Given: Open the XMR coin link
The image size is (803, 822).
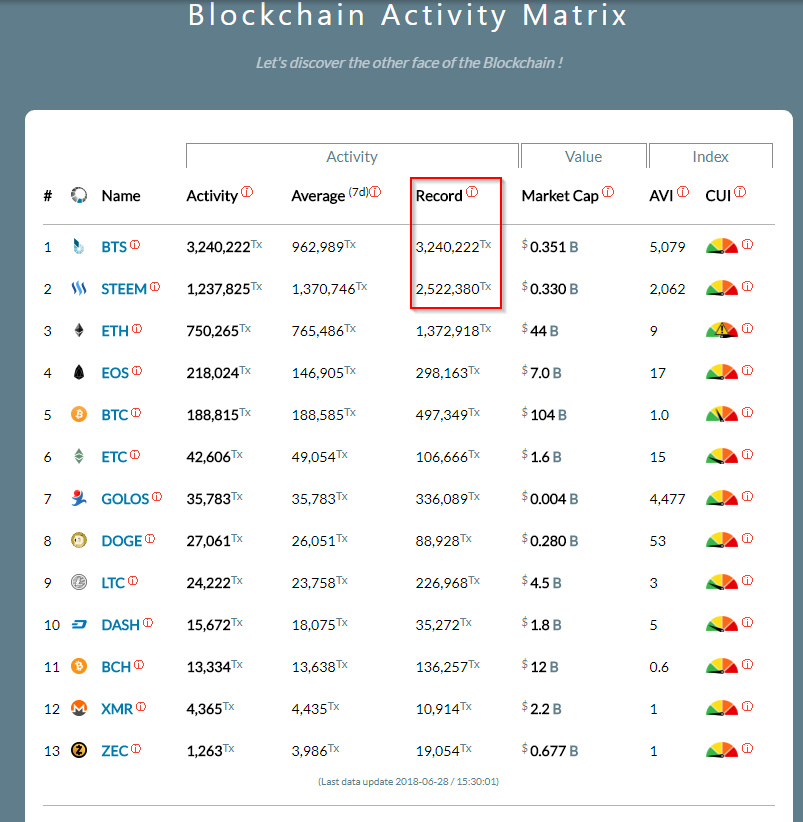Looking at the screenshot, I should [117, 709].
